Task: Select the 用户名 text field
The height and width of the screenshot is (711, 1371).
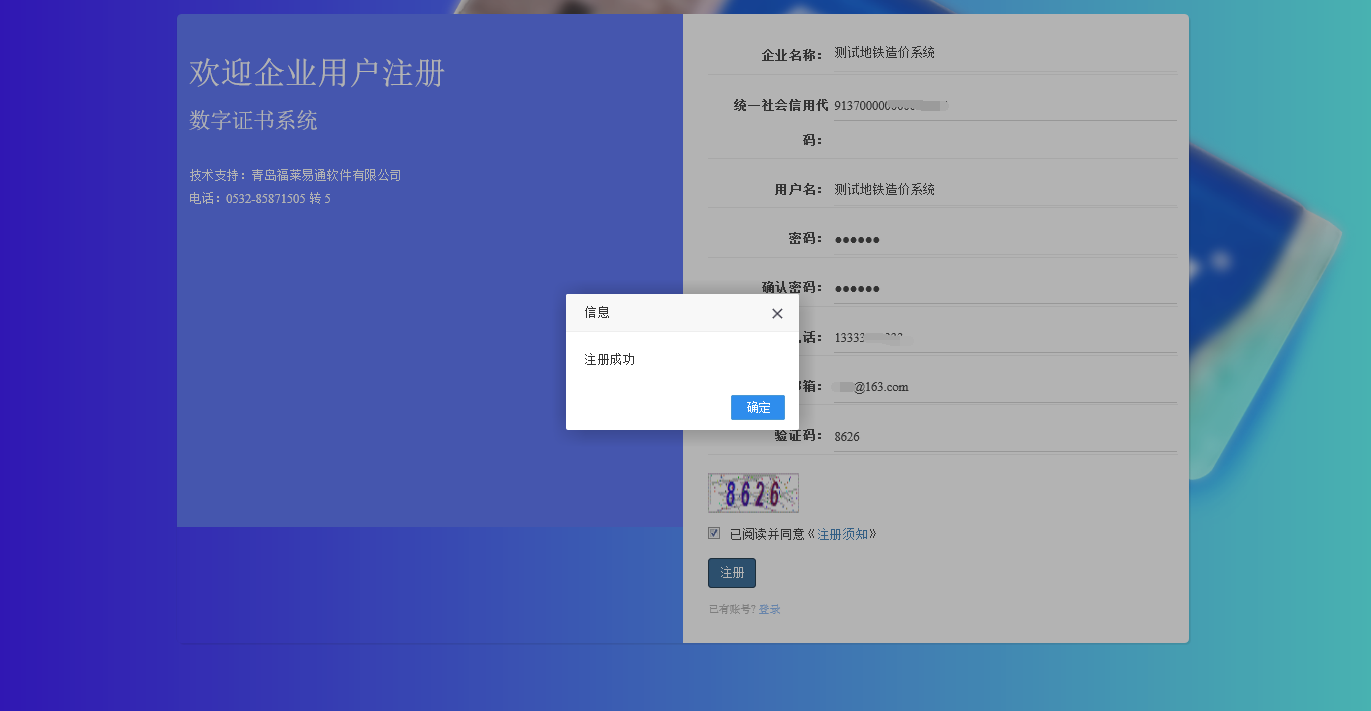Action: (1004, 189)
